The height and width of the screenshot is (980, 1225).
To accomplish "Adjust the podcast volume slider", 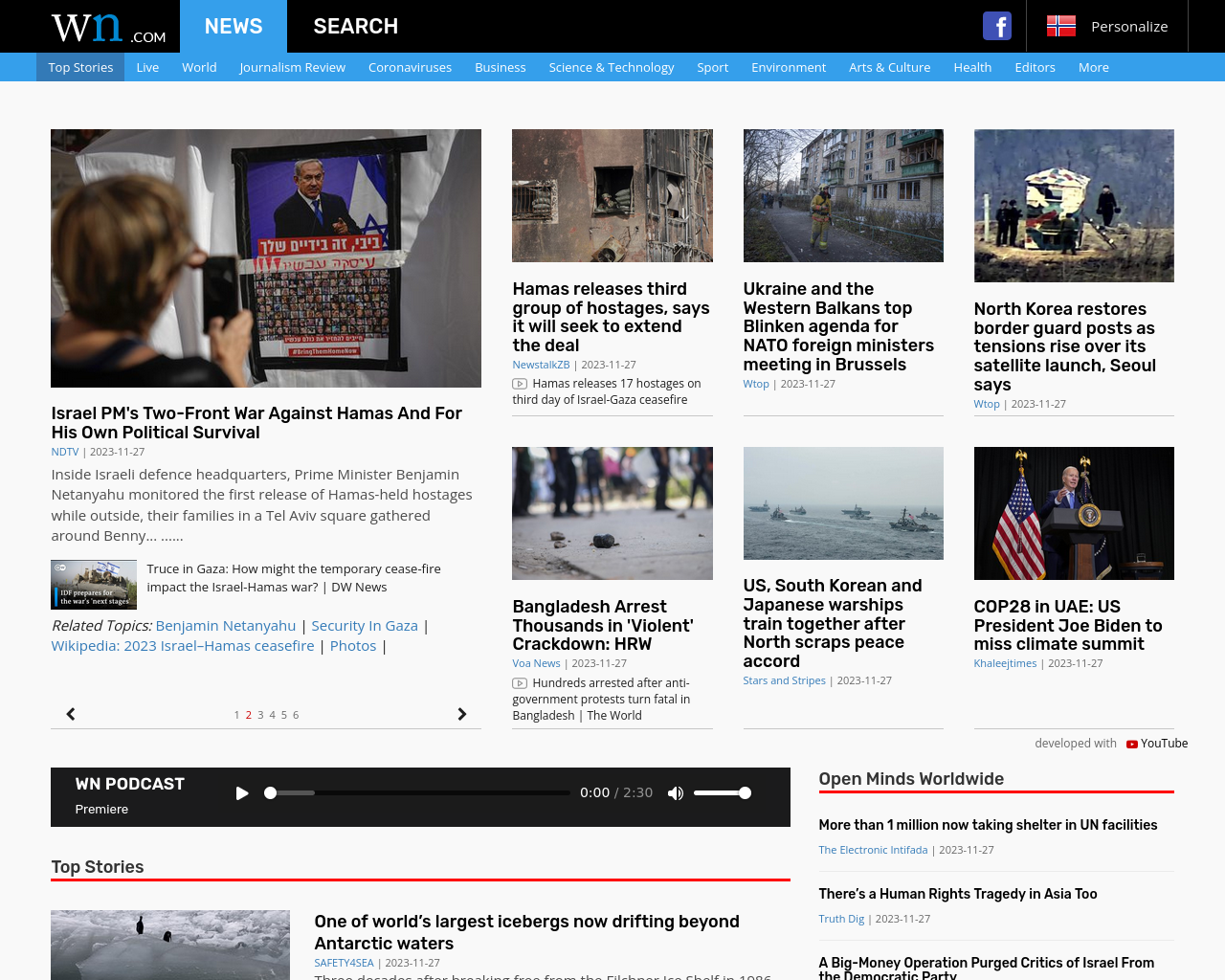I will tap(722, 792).
